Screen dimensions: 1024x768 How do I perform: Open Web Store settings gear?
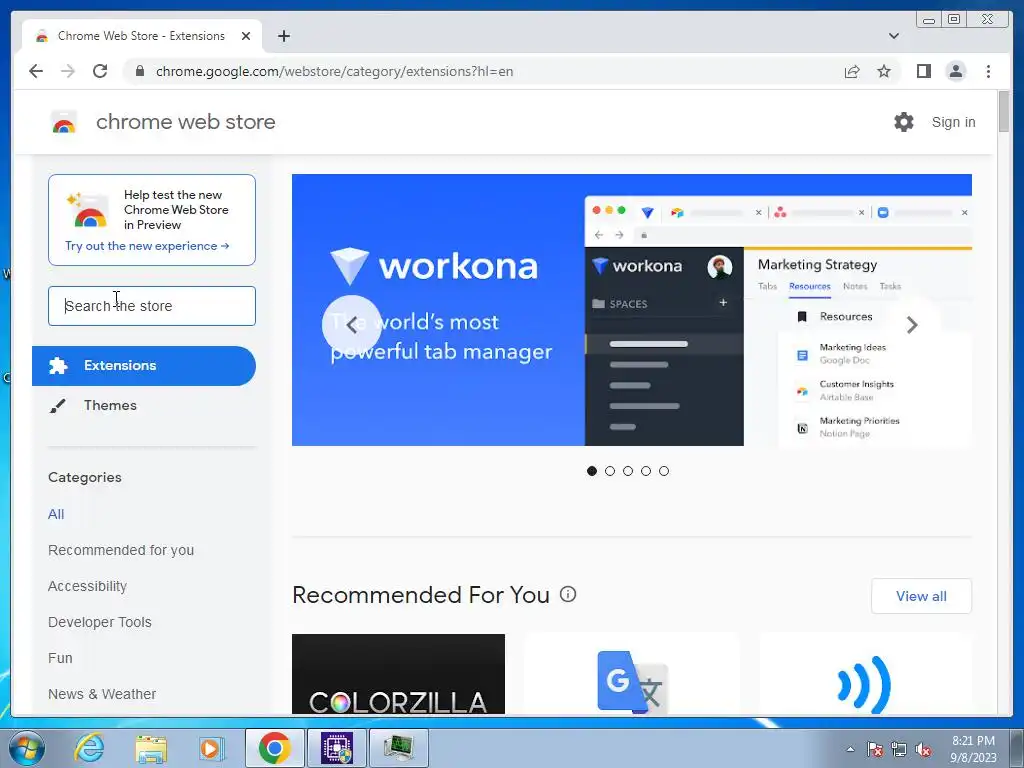pos(904,121)
